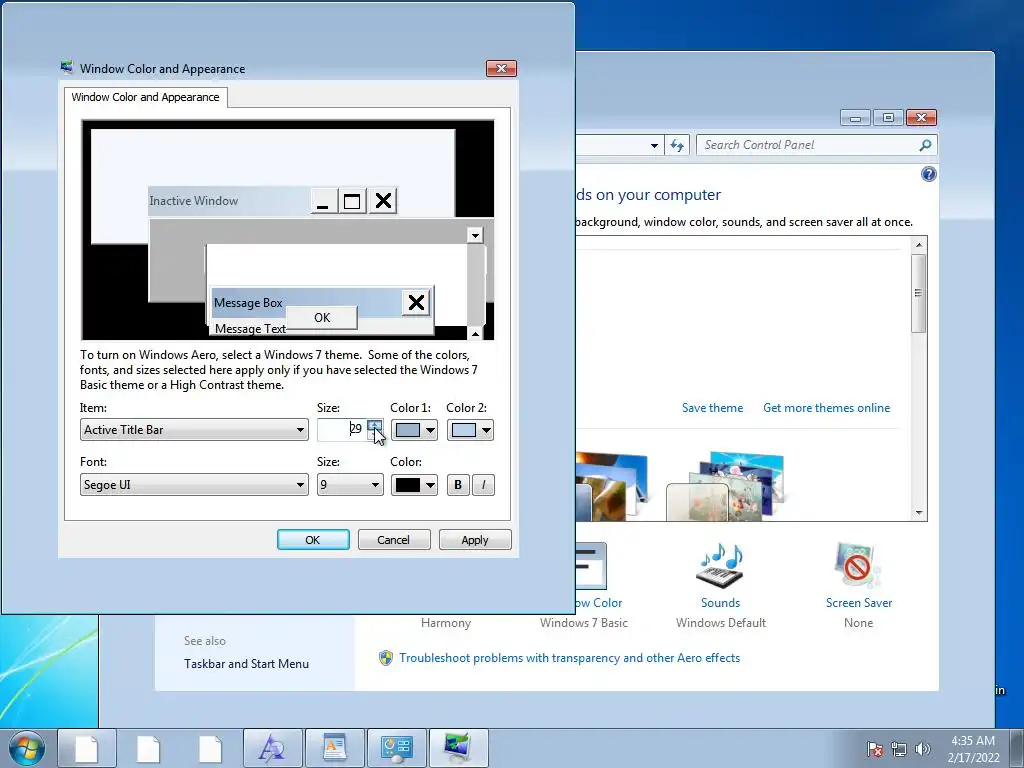Click the network tray icon
This screenshot has height=768, width=1024.
(x=899, y=749)
